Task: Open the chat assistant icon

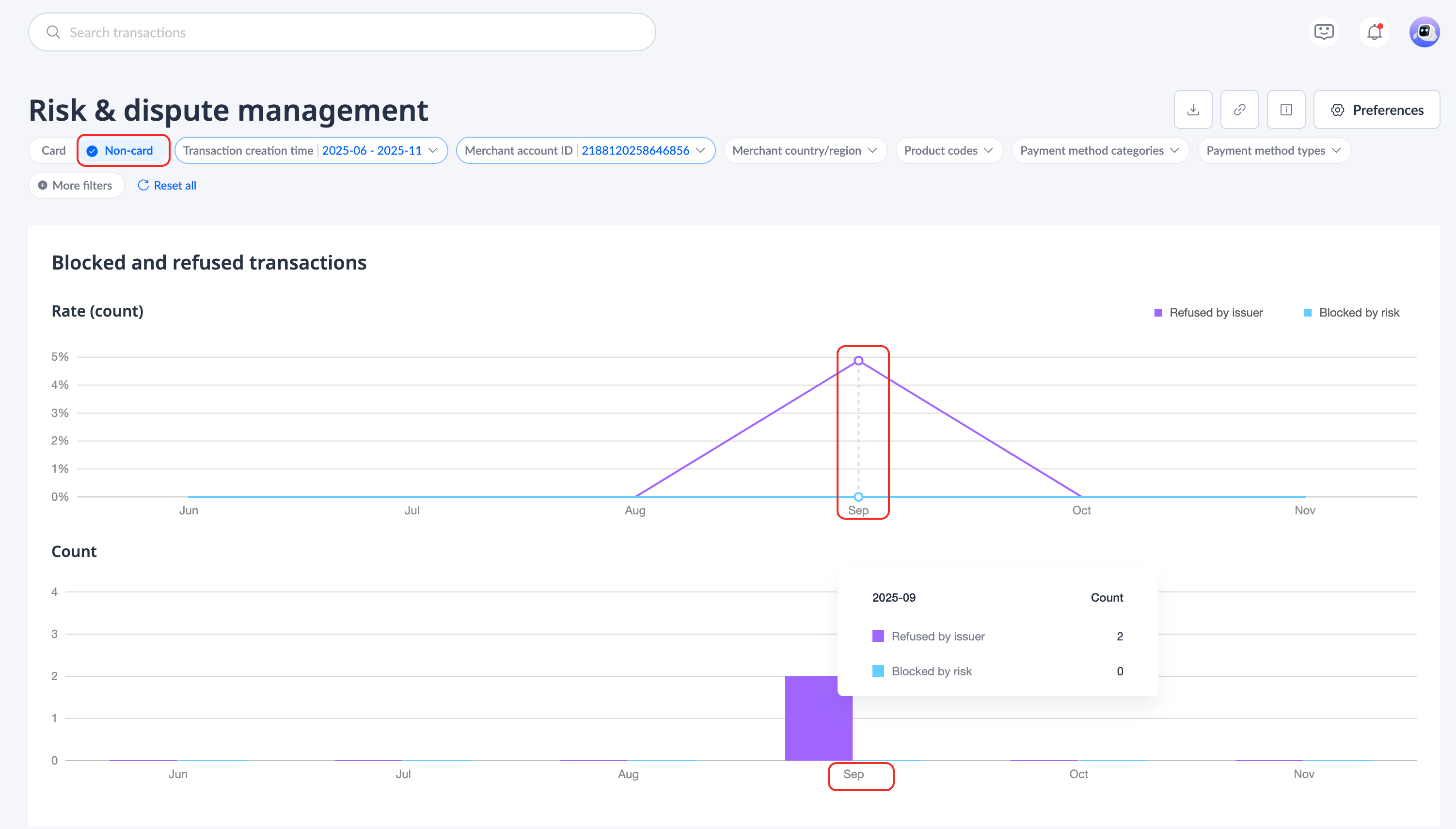Action: (x=1324, y=32)
